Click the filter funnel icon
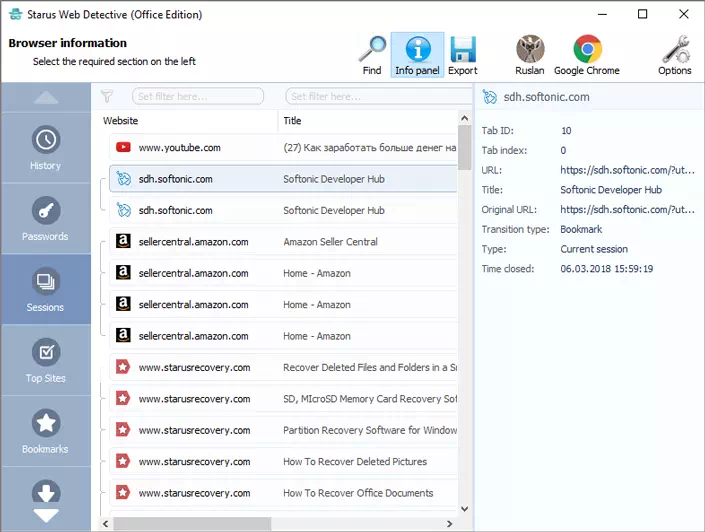The width and height of the screenshot is (705, 532). (x=107, y=96)
